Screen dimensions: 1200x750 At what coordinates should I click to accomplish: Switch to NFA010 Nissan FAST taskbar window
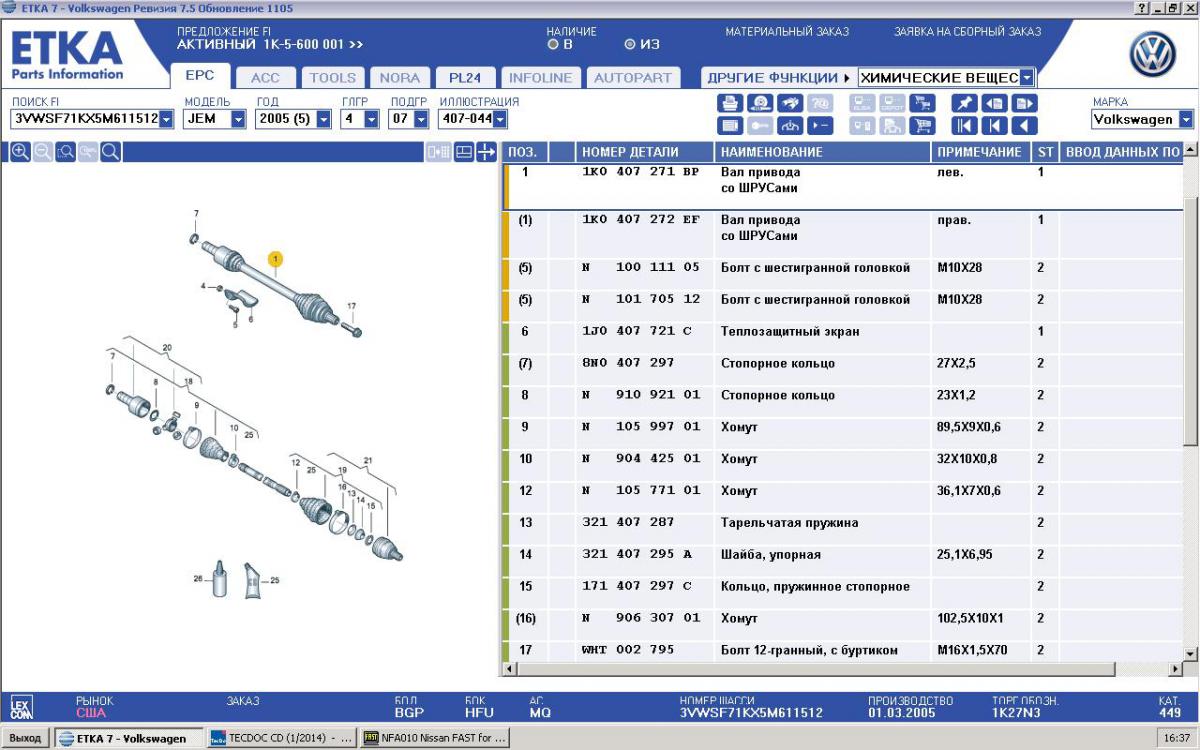436,739
